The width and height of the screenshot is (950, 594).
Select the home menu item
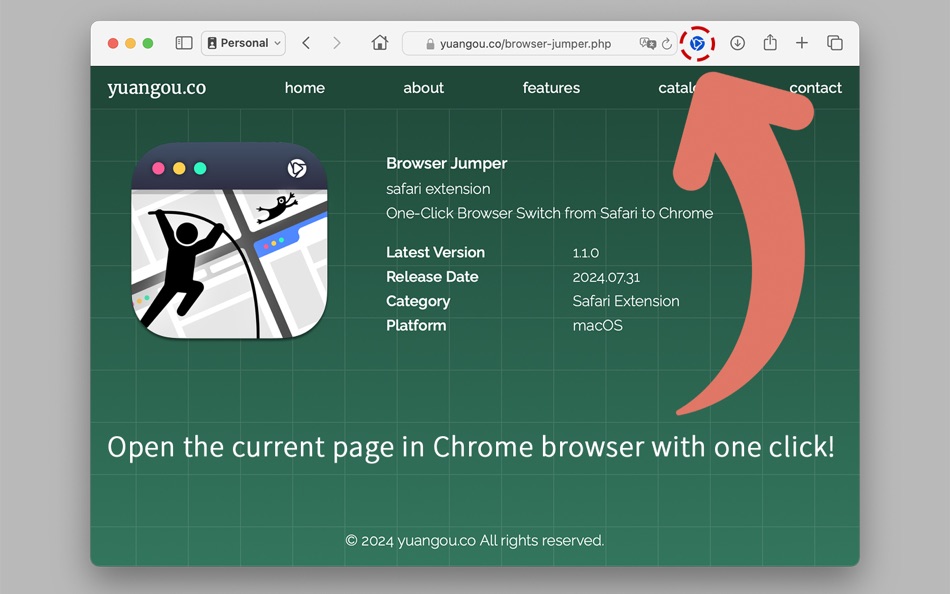tap(305, 88)
